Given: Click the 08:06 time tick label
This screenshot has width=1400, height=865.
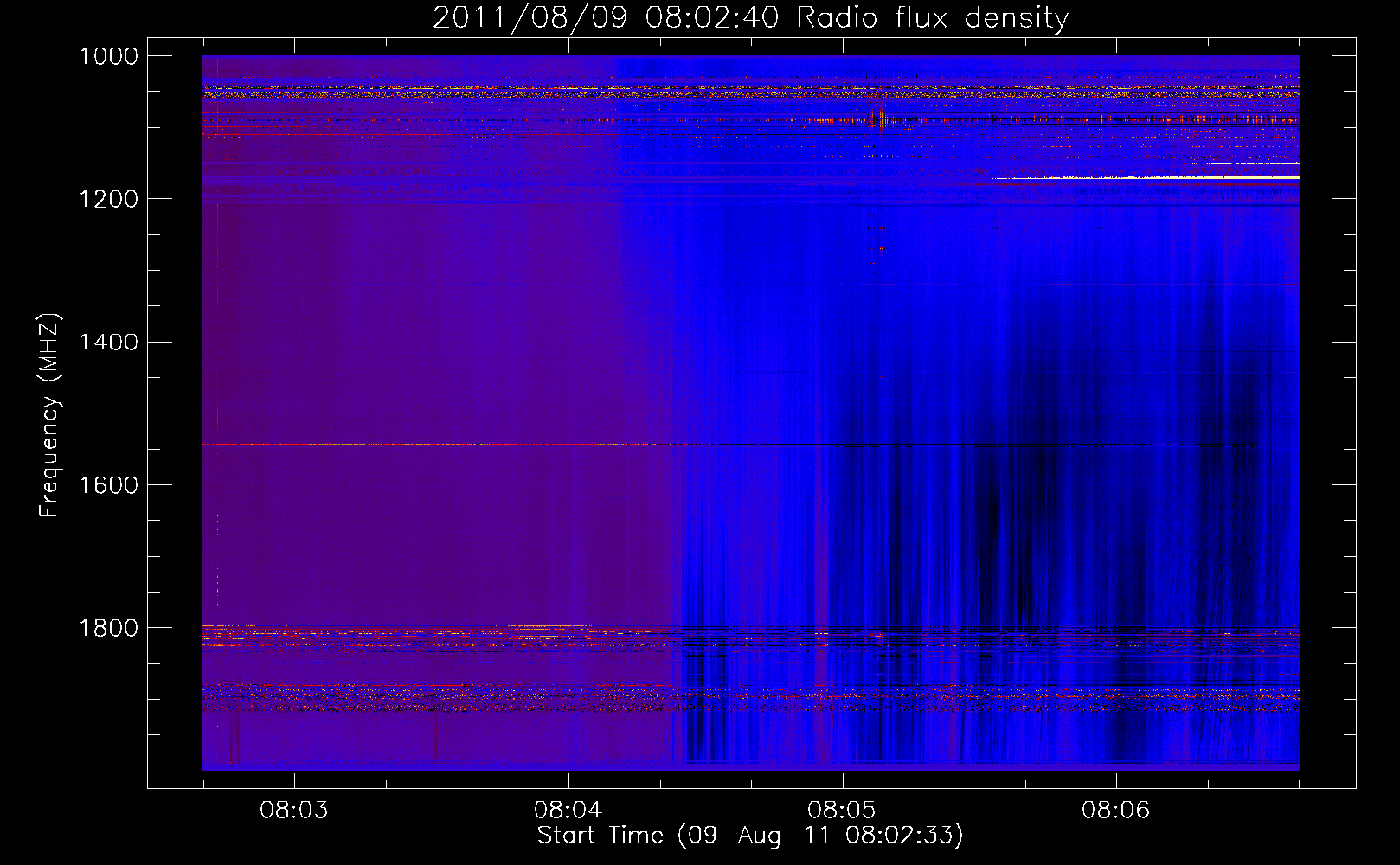Looking at the screenshot, I should (x=1116, y=811).
